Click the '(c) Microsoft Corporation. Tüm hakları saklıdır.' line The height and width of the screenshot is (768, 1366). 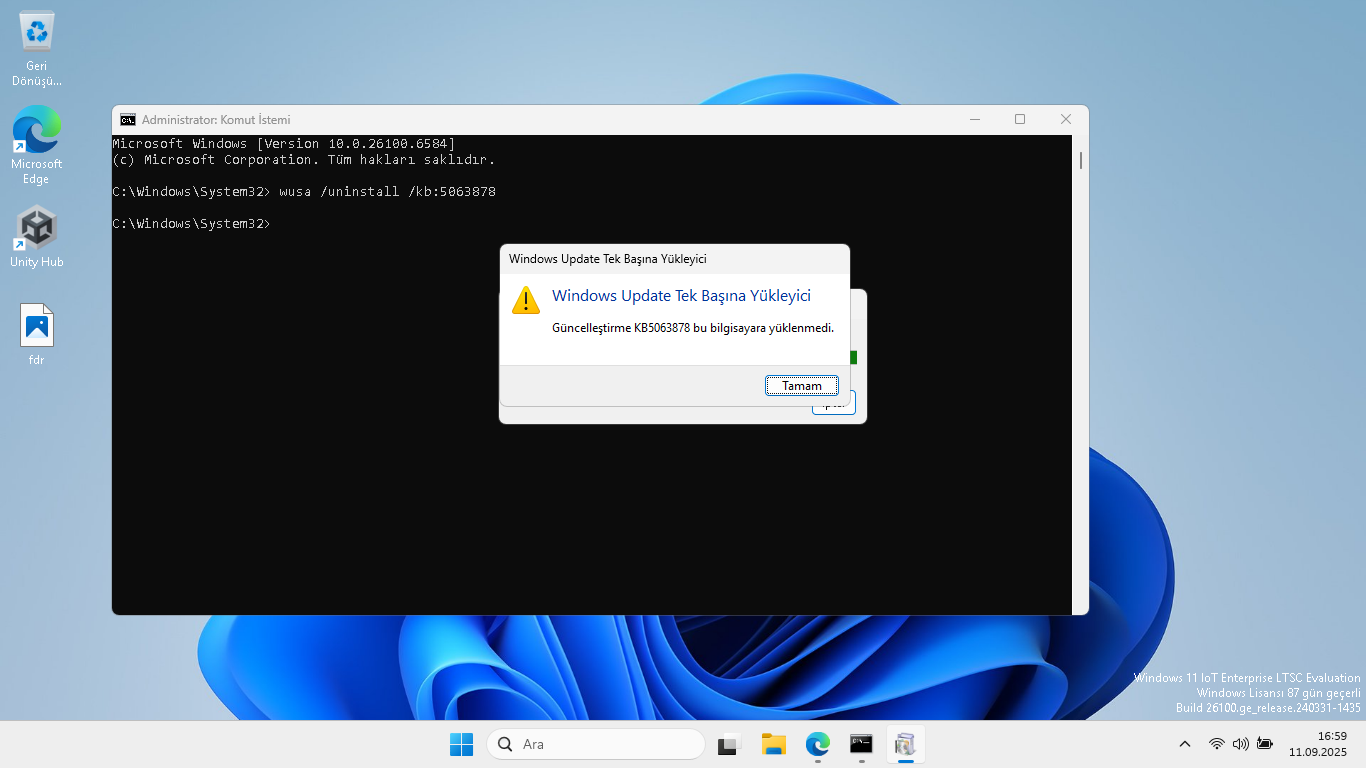[304, 160]
